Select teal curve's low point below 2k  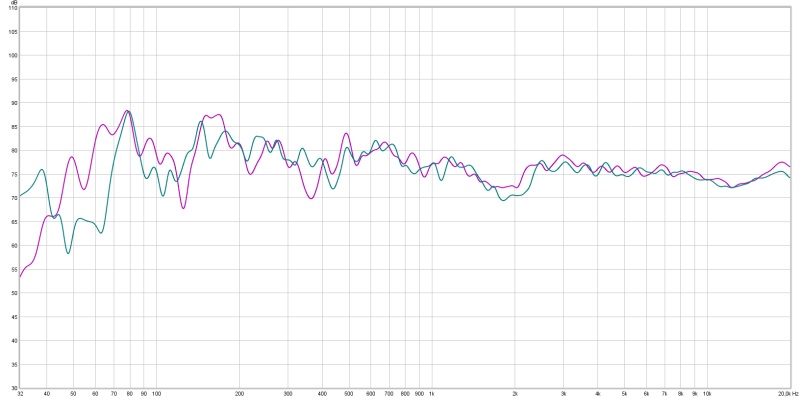pos(504,201)
